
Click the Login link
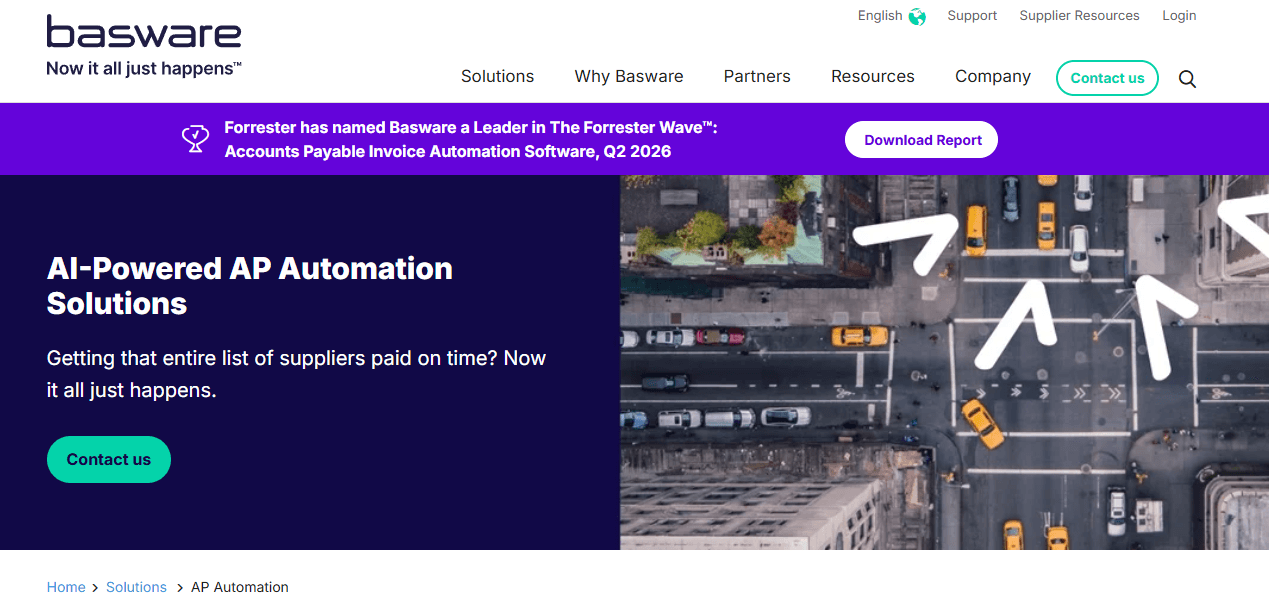pyautogui.click(x=1179, y=16)
